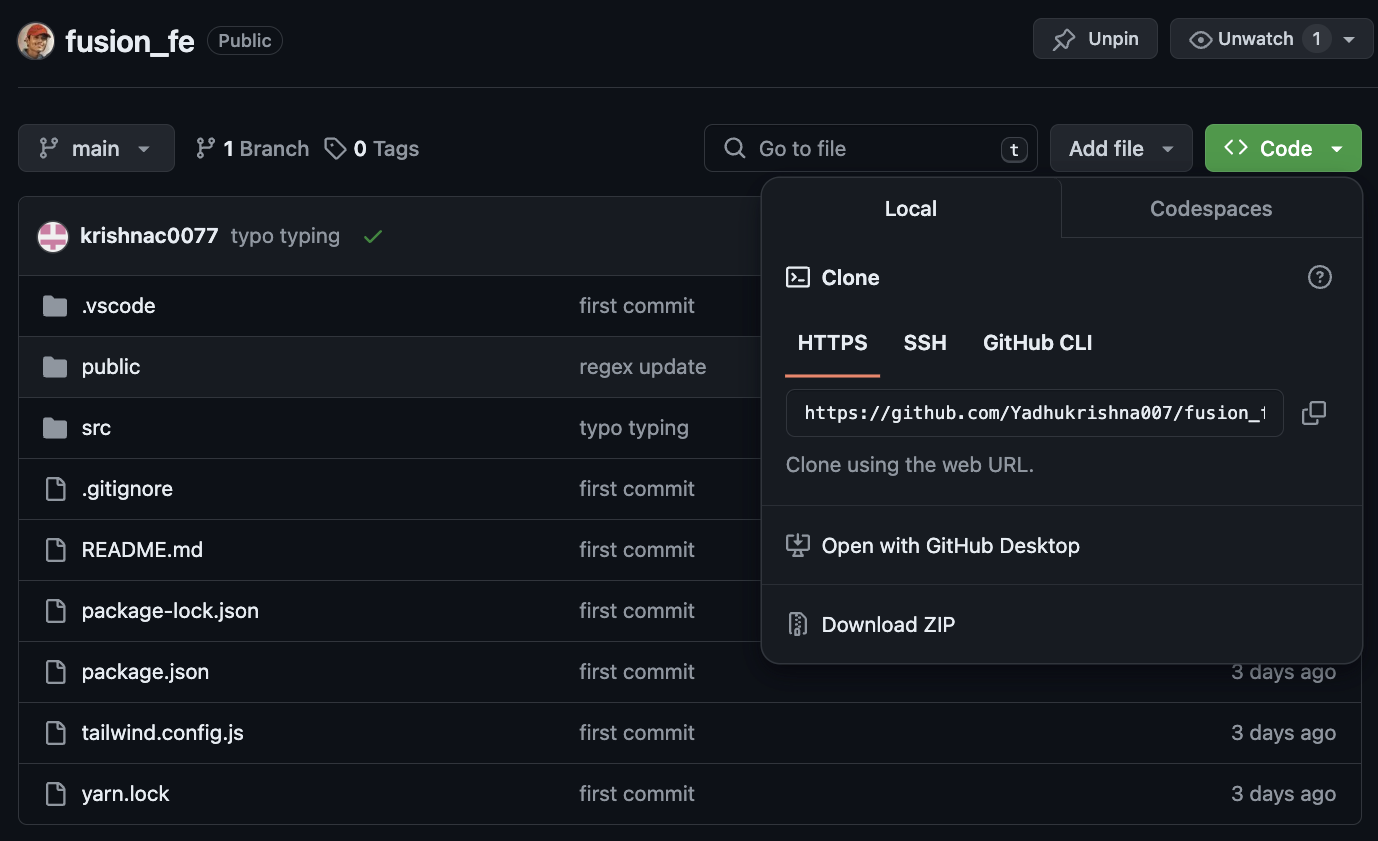This screenshot has width=1378, height=841.
Task: Open the 'regex update' commit on public row
Action: coord(642,367)
